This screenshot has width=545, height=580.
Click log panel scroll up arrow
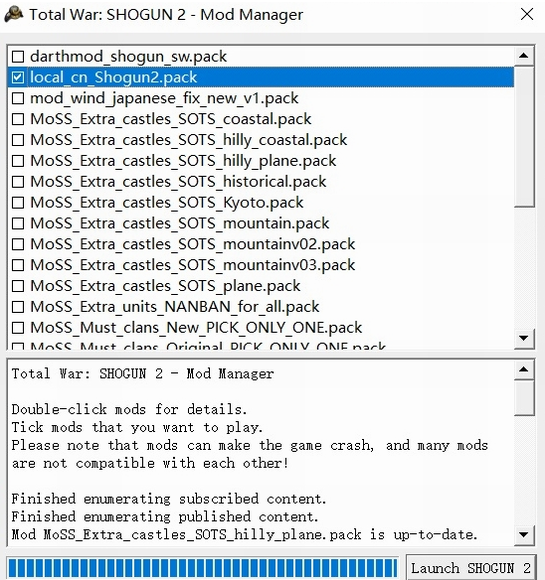click(x=524, y=370)
